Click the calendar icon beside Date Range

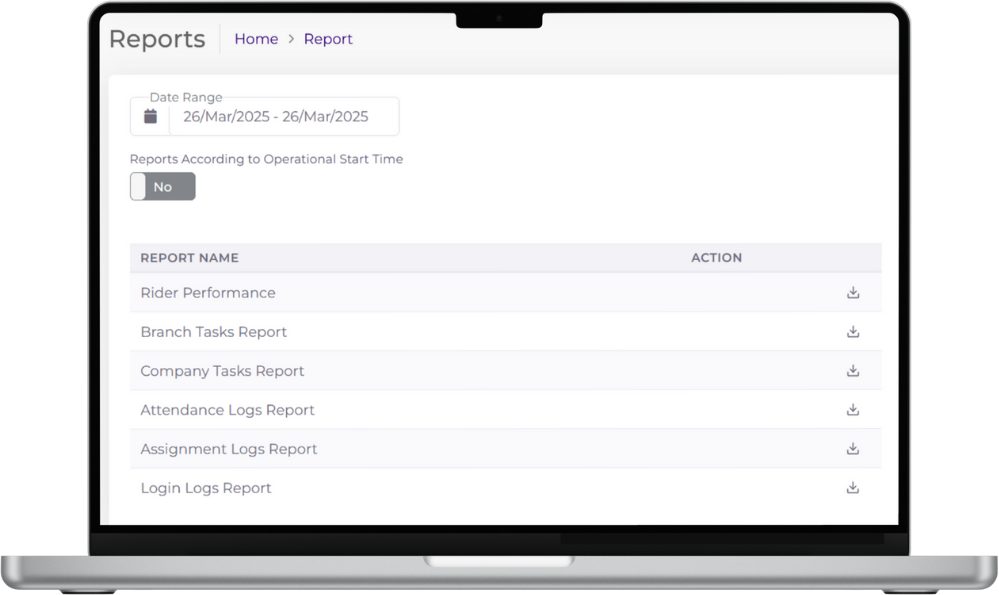(x=150, y=117)
